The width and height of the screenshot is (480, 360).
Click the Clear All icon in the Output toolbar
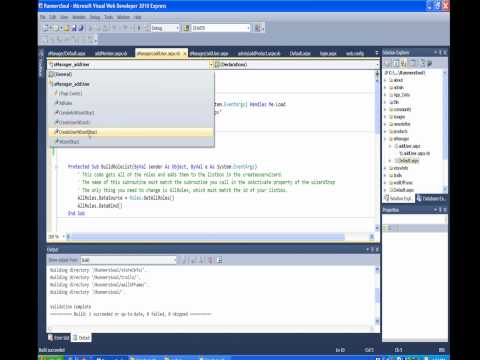click(x=210, y=260)
